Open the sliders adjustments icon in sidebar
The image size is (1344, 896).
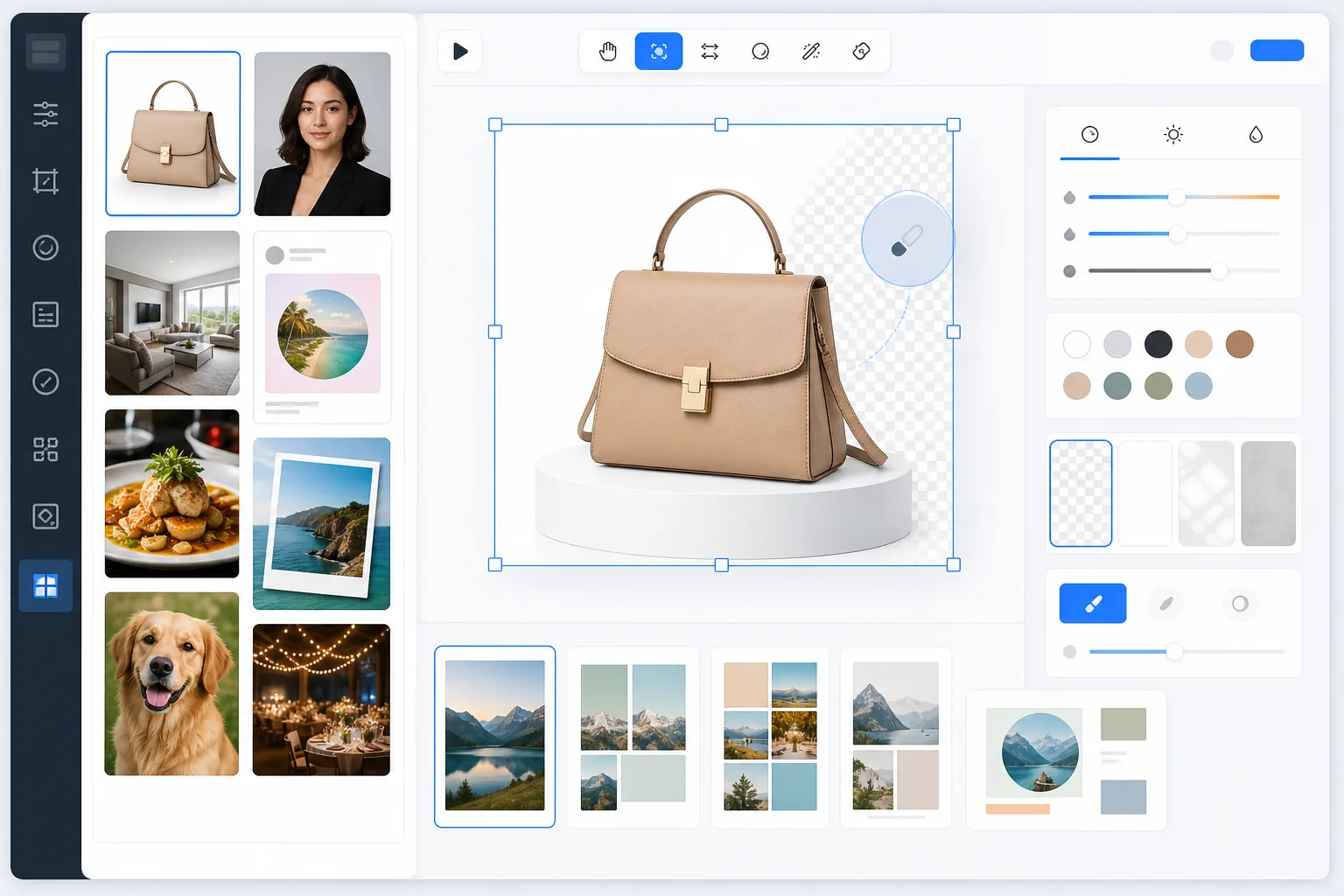click(x=45, y=114)
